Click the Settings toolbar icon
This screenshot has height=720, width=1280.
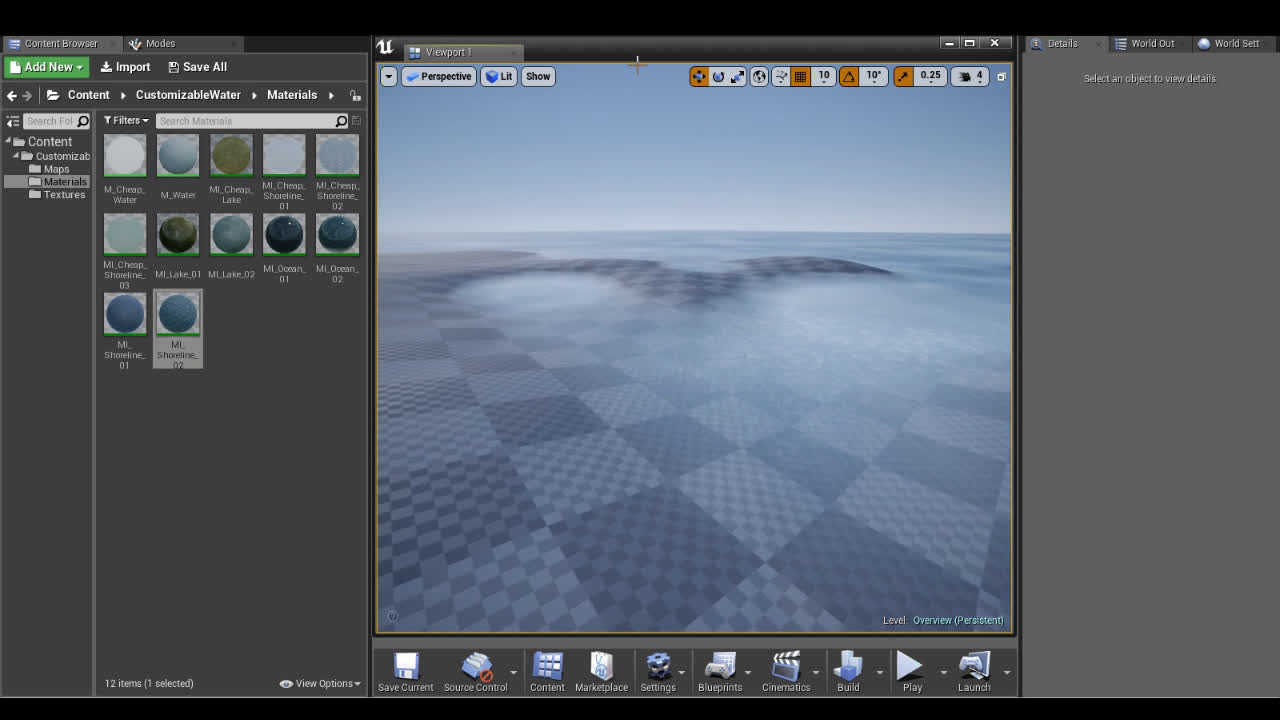660,671
